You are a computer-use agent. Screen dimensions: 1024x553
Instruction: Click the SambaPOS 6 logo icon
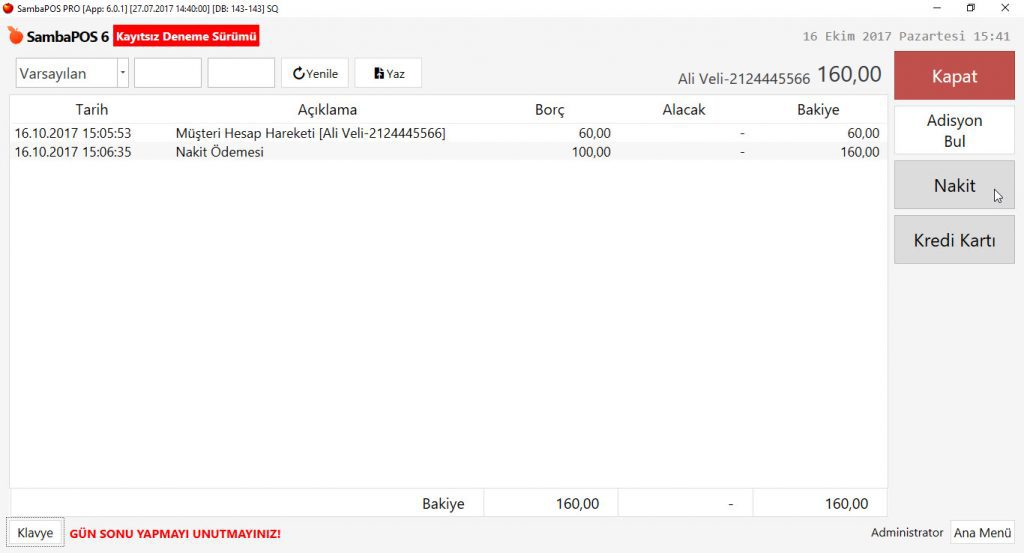[x=15, y=36]
